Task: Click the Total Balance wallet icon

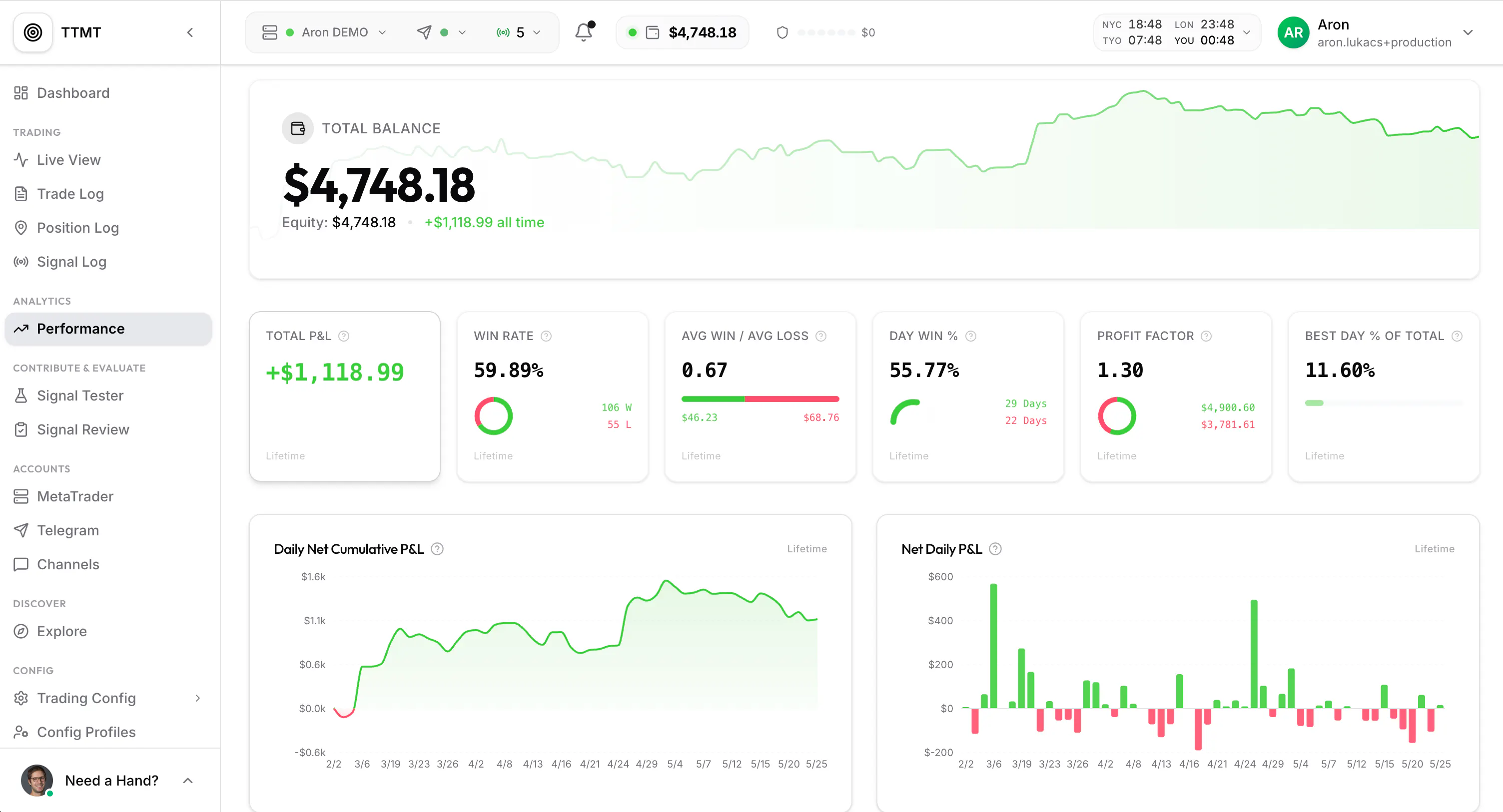Action: tap(298, 128)
